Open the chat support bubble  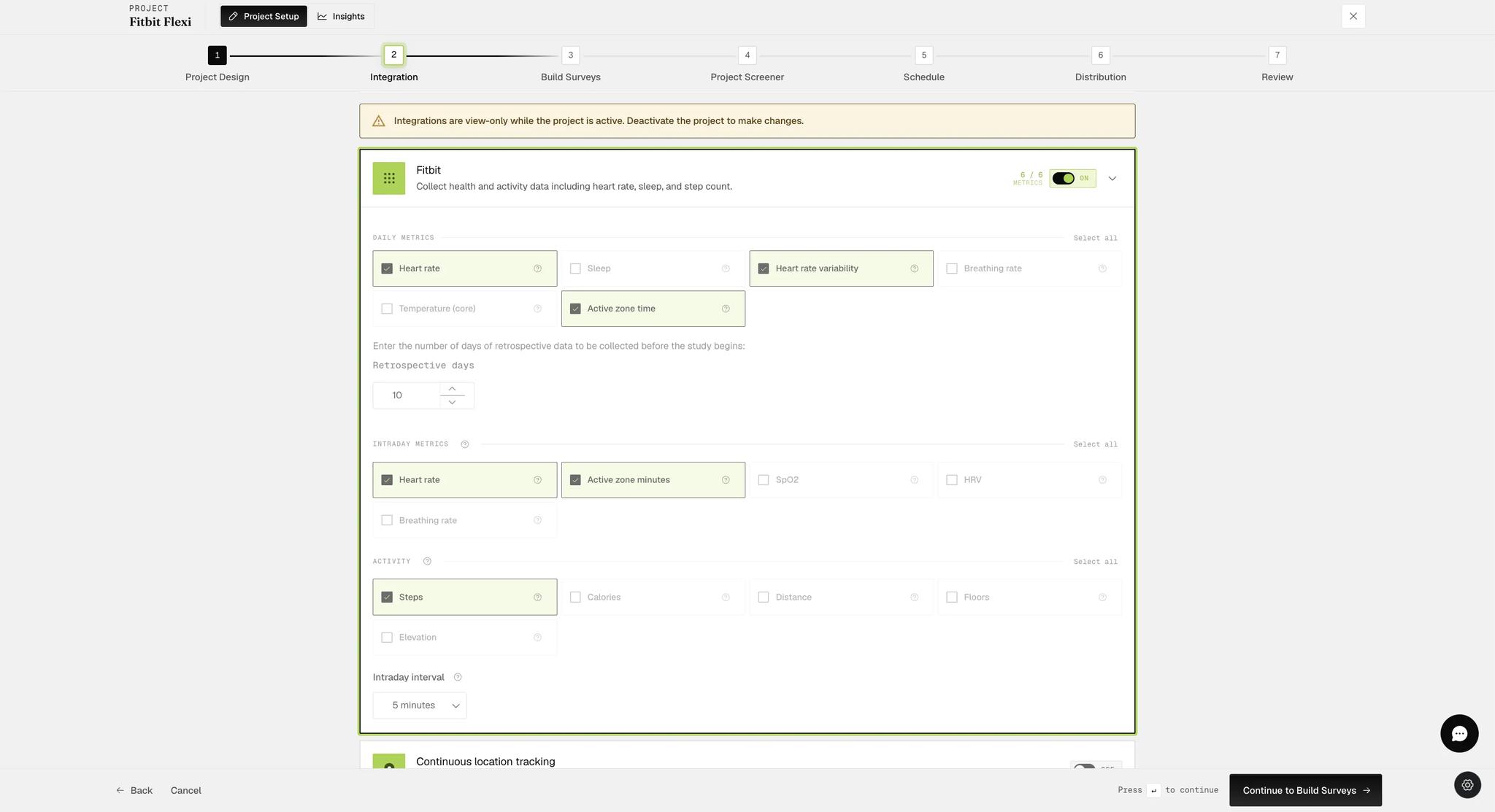point(1459,734)
